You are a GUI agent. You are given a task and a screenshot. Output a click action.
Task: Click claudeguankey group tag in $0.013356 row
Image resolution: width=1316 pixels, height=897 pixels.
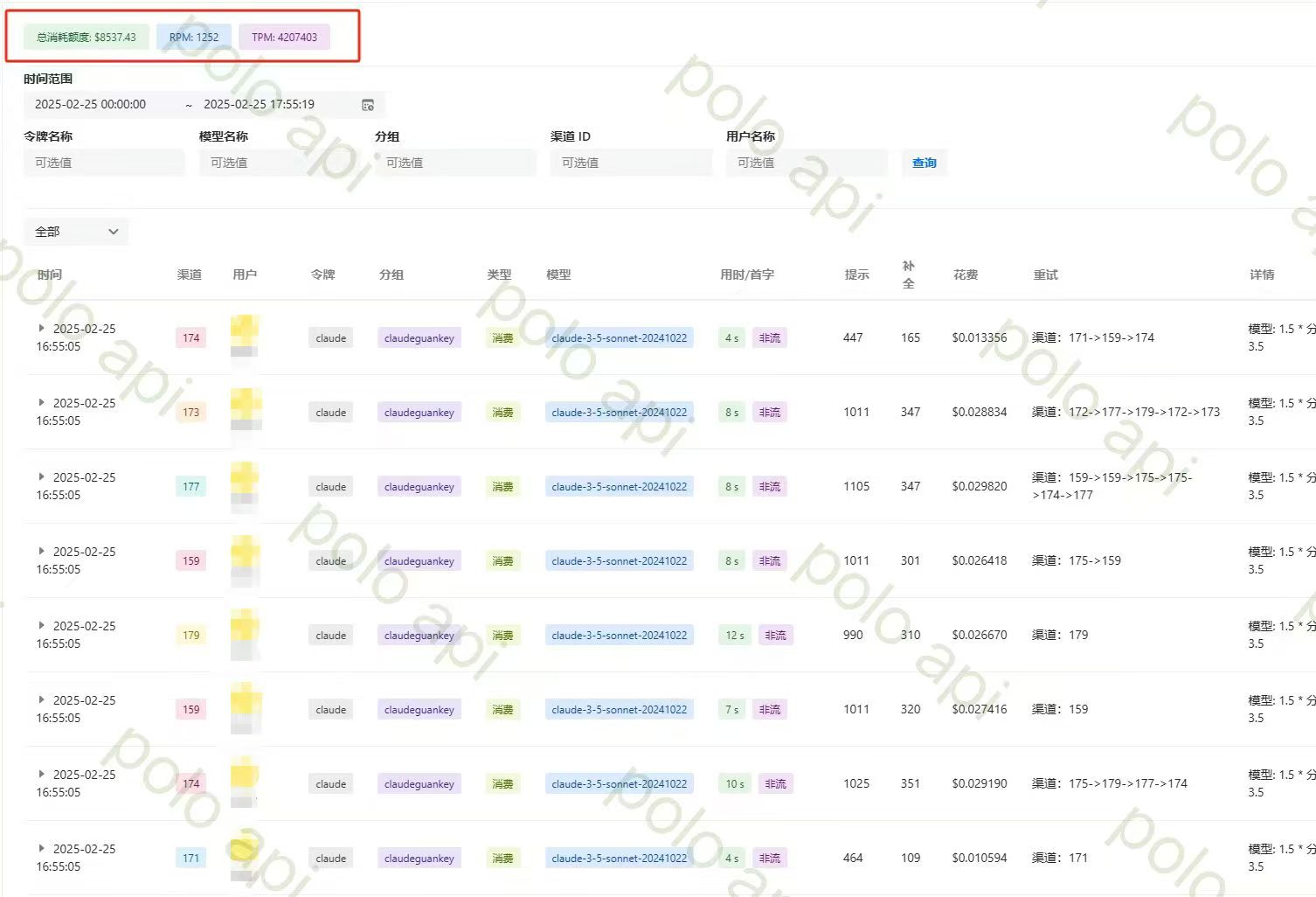point(419,338)
